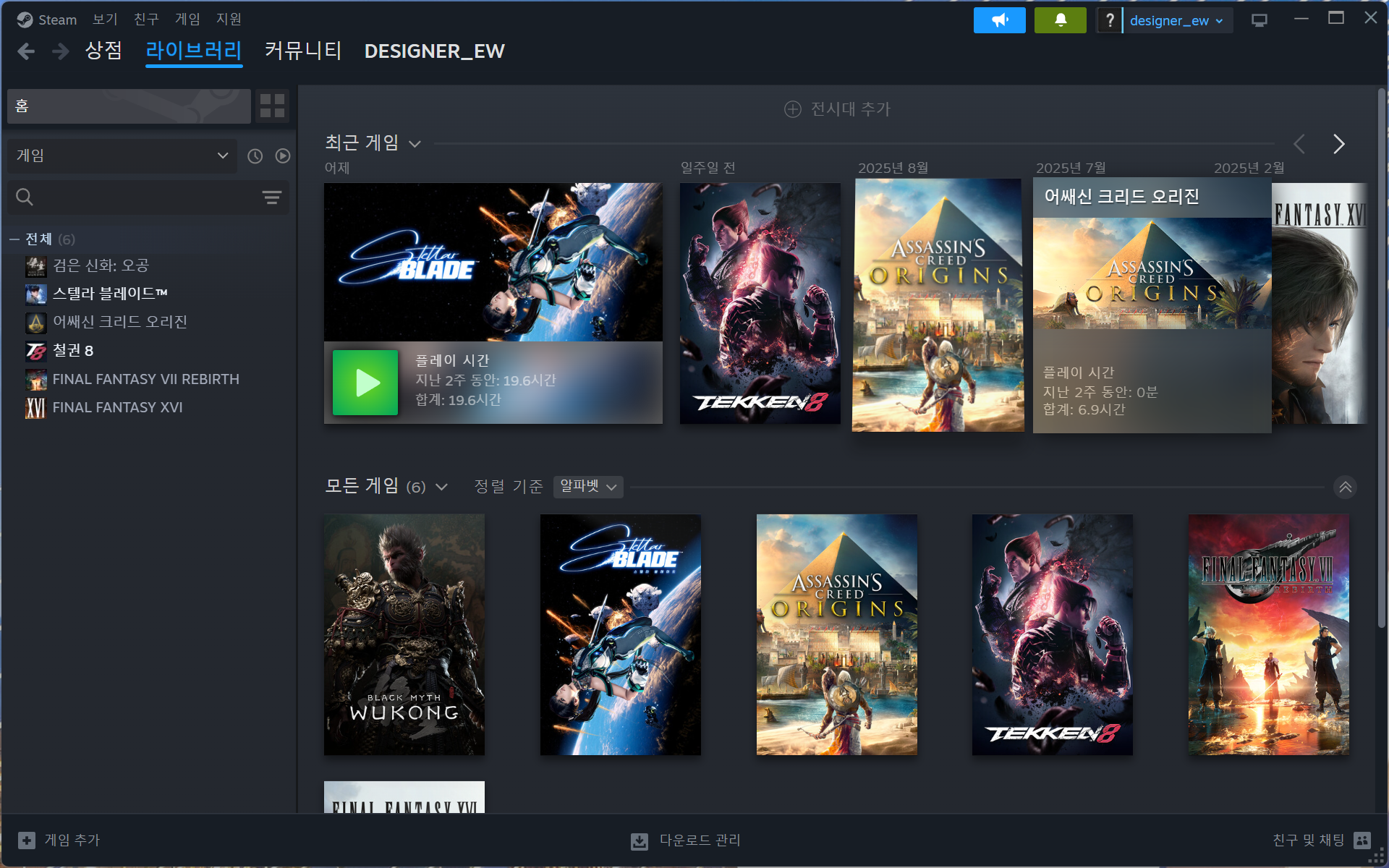The image size is (1389, 868).
Task: Go back with the left arrow
Action: point(26,51)
